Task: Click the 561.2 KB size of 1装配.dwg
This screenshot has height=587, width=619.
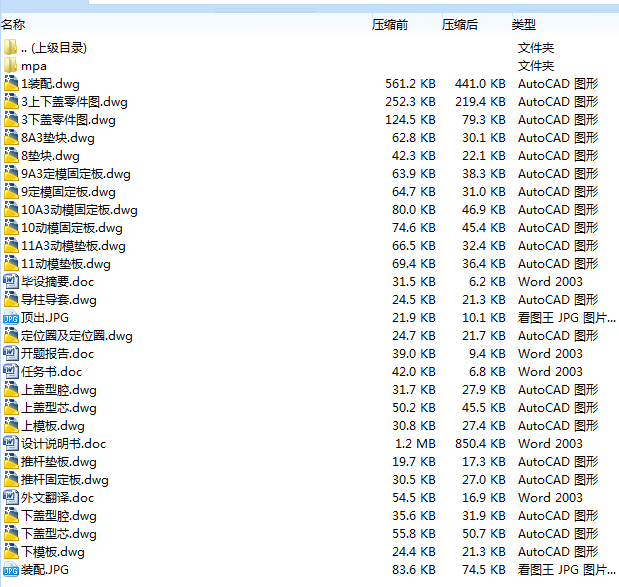Action: tap(411, 84)
